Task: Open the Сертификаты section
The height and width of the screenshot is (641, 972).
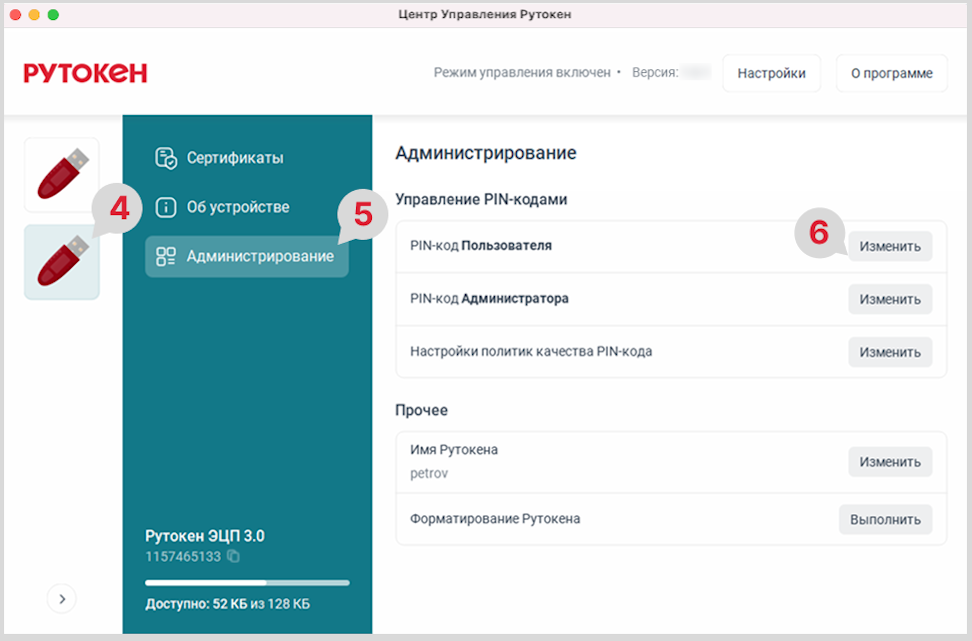Action: click(x=234, y=158)
